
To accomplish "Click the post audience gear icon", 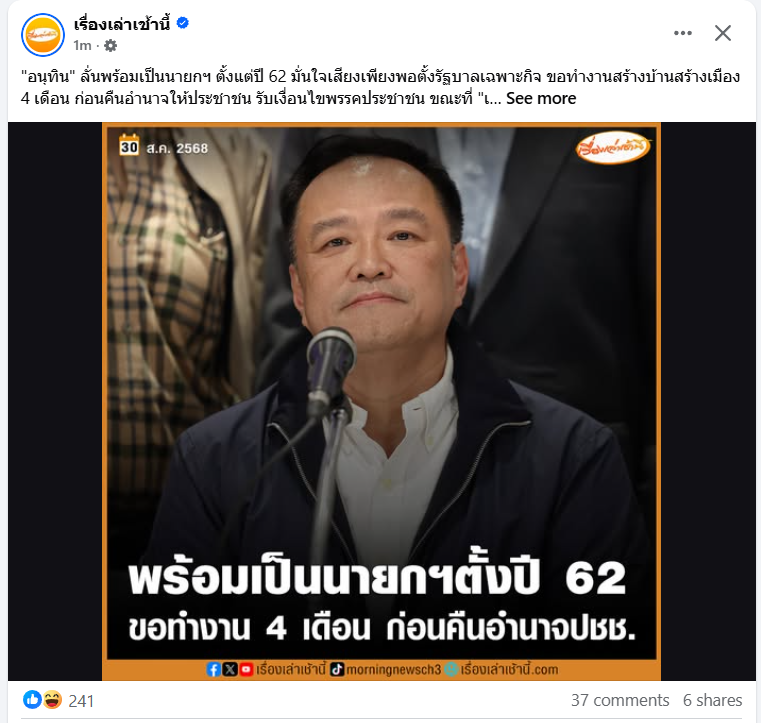I will click(x=111, y=46).
